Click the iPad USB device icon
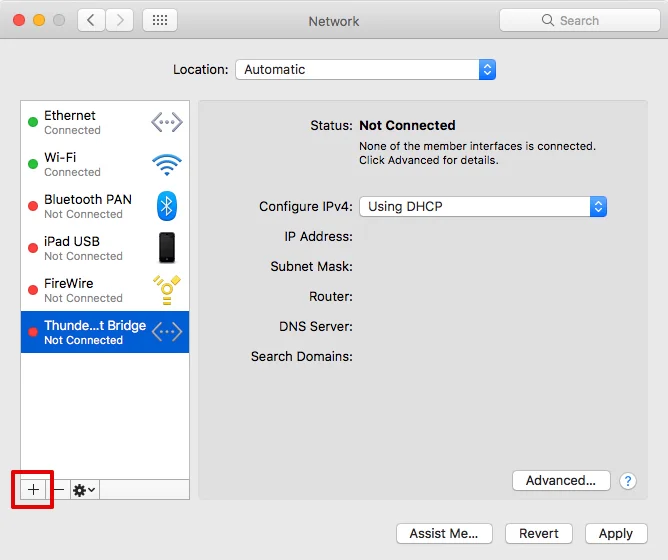Viewport: 668px width, 560px height. pos(166,248)
